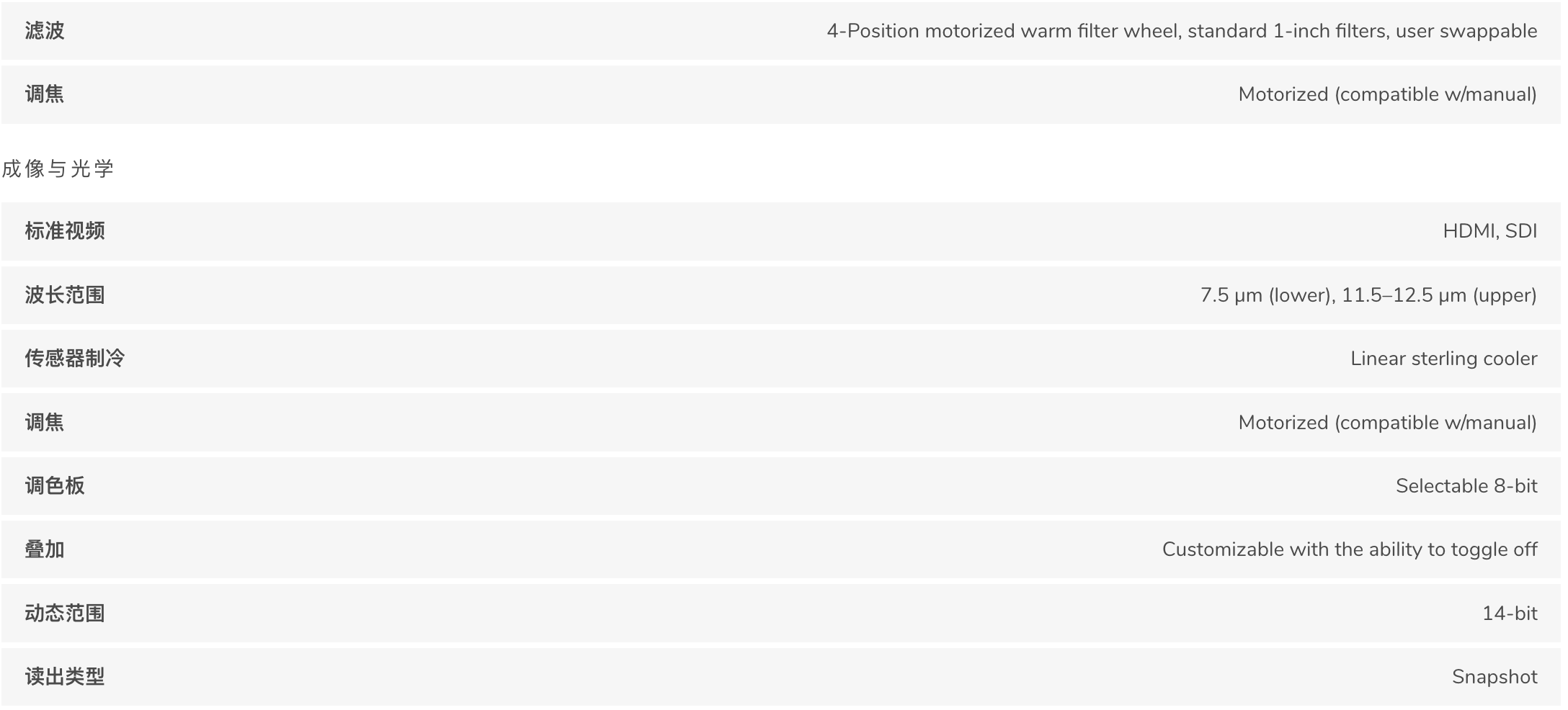Select the Linear sterling cooler value

tap(1443, 359)
